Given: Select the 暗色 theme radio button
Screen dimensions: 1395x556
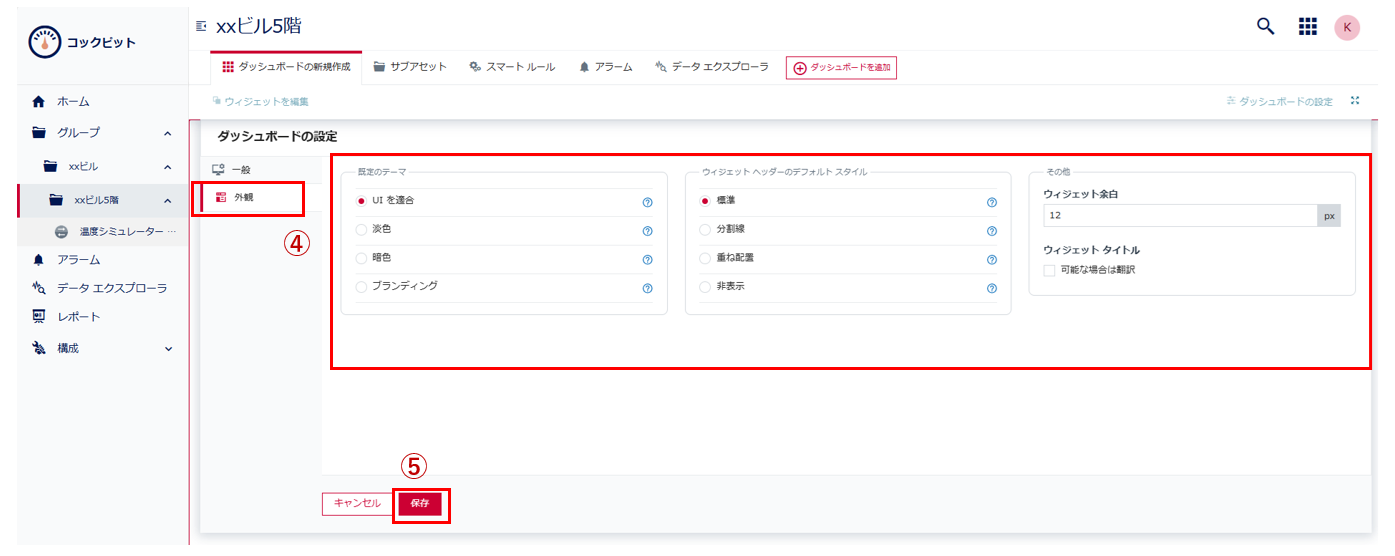Looking at the screenshot, I should point(362,258).
